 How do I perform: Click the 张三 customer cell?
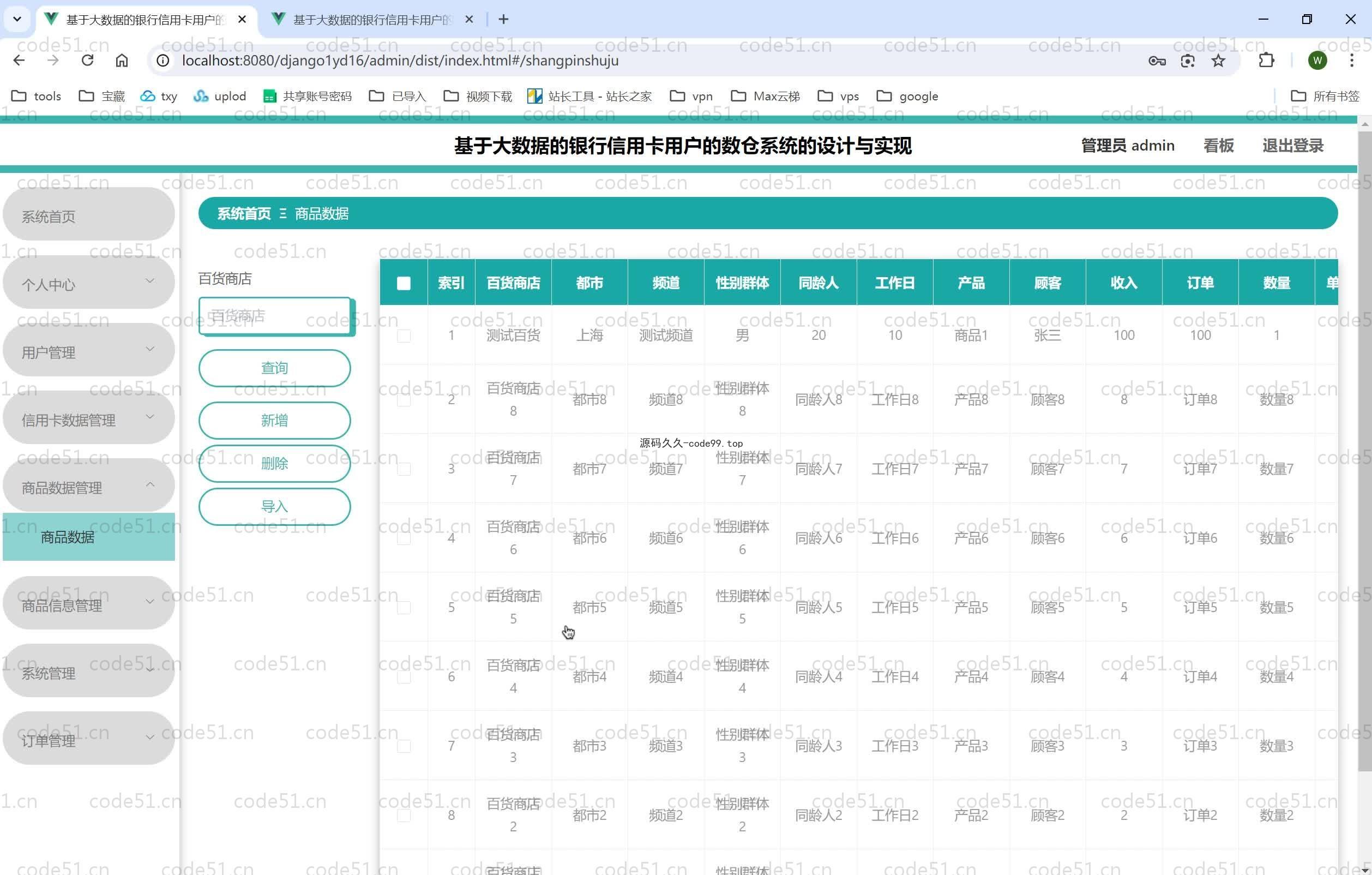pyautogui.click(x=1047, y=335)
